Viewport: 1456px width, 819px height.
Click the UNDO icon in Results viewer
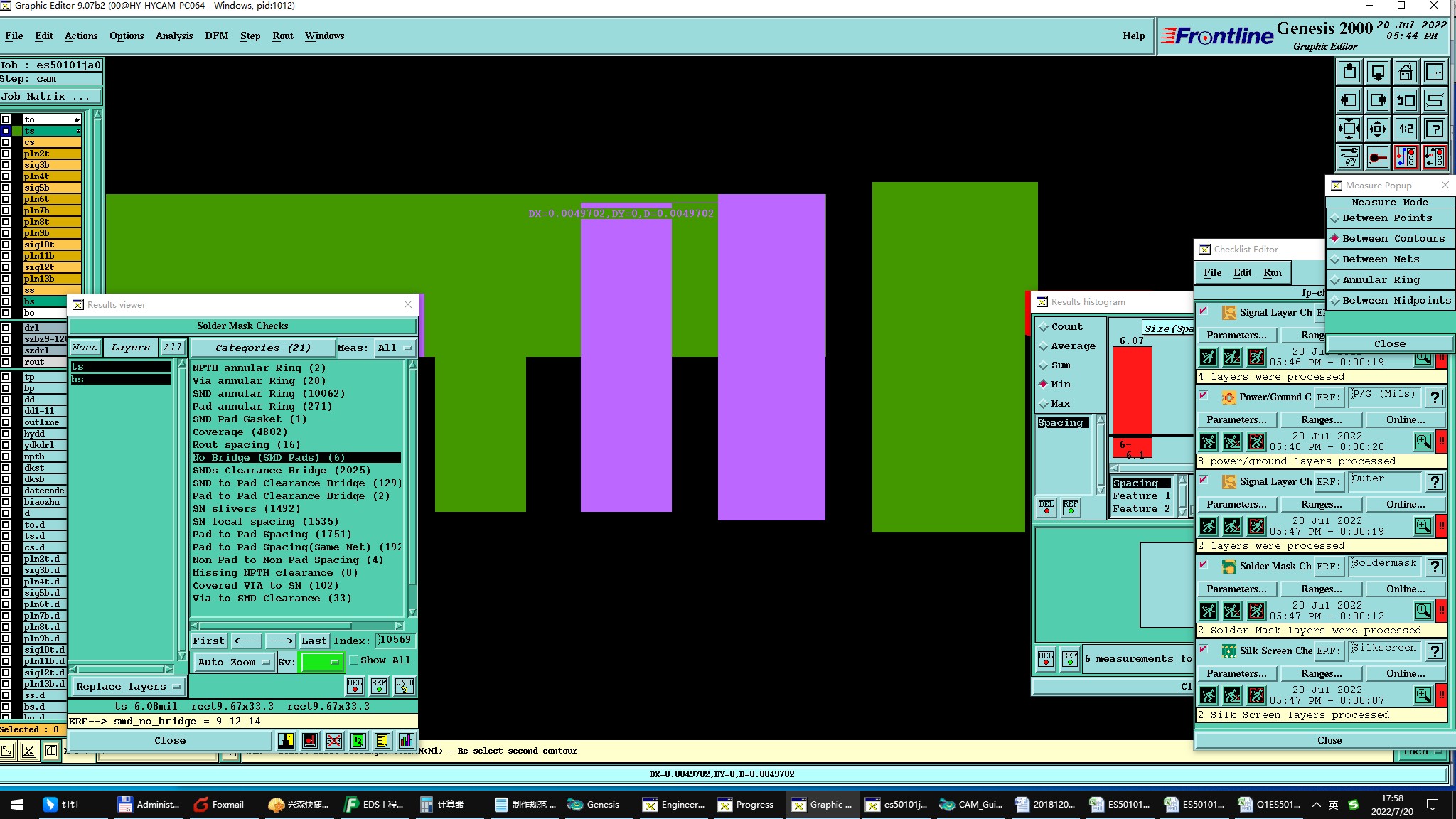405,685
